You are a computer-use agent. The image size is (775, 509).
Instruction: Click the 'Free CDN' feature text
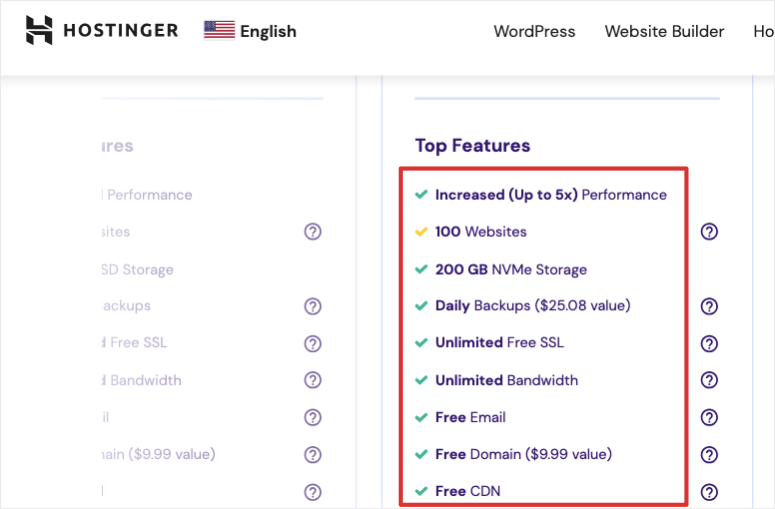click(x=468, y=491)
